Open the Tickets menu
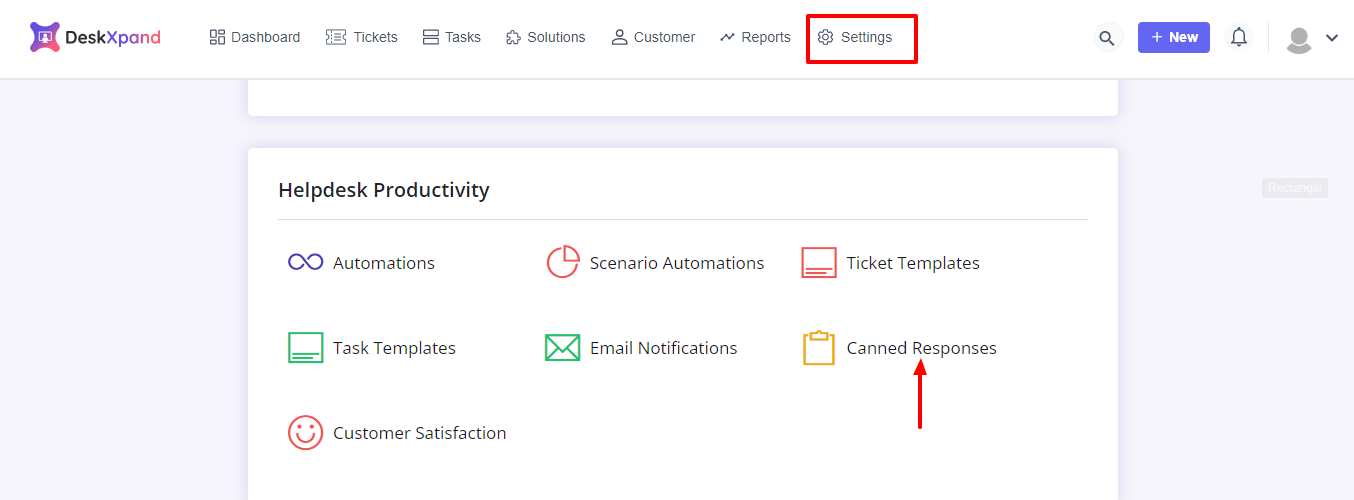Image resolution: width=1354 pixels, height=500 pixels. point(362,37)
